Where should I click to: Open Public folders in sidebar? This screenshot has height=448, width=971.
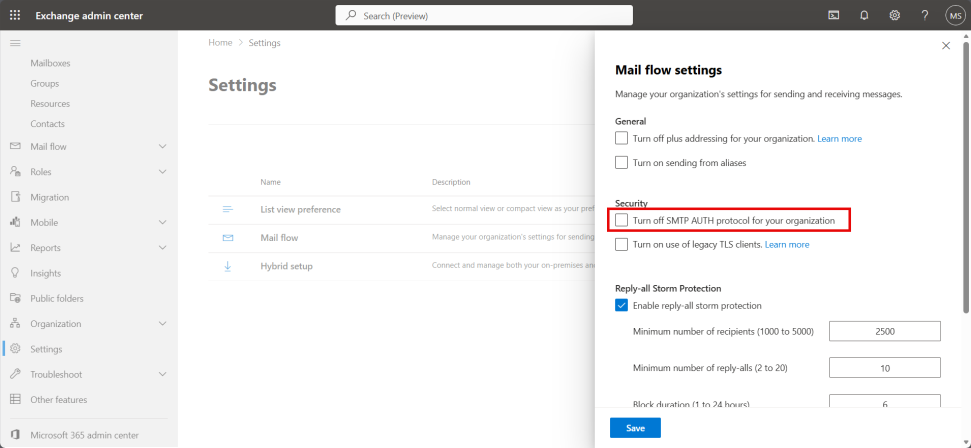click(x=57, y=298)
